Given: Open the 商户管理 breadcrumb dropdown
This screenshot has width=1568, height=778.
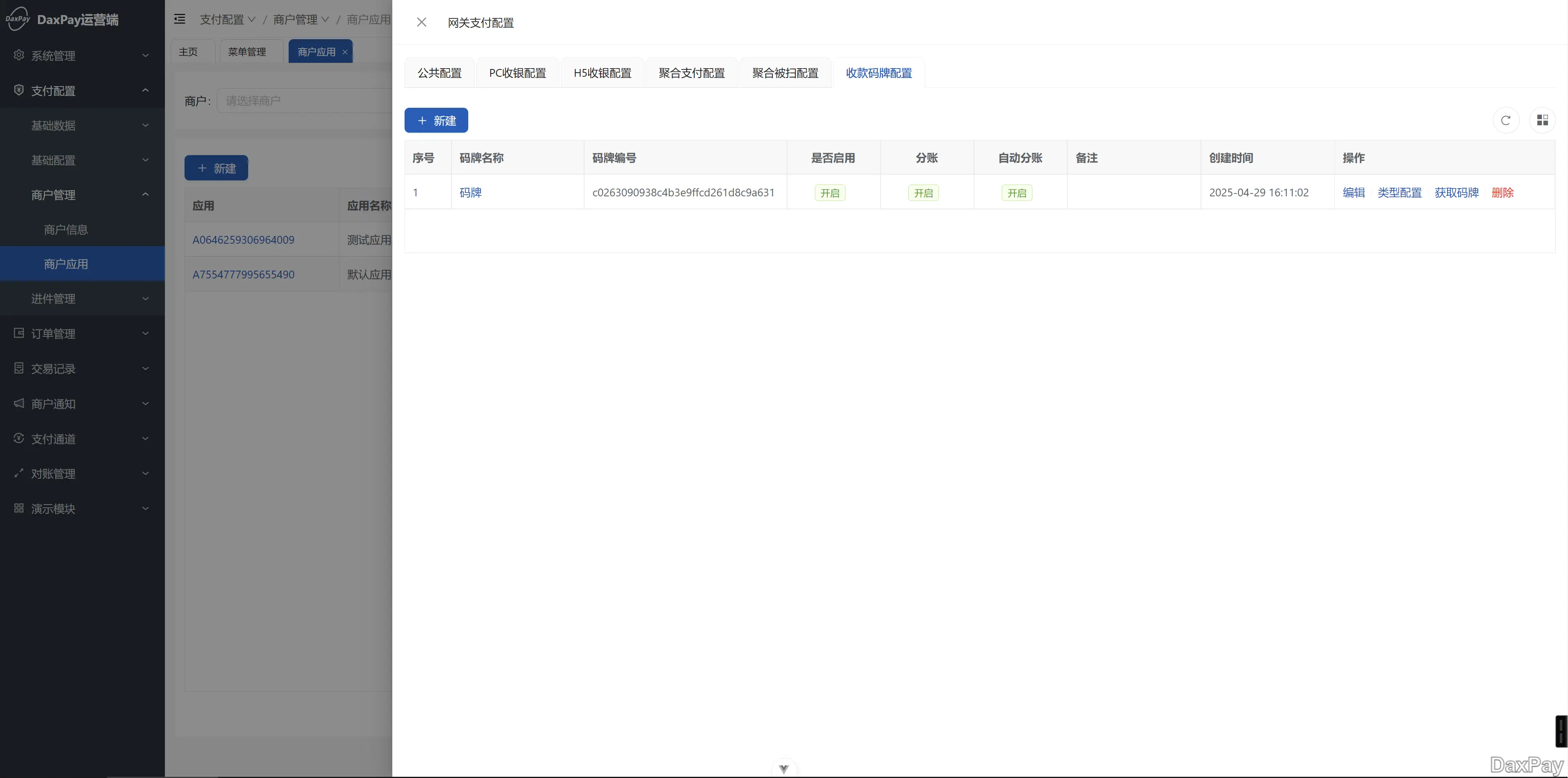Looking at the screenshot, I should pyautogui.click(x=301, y=20).
